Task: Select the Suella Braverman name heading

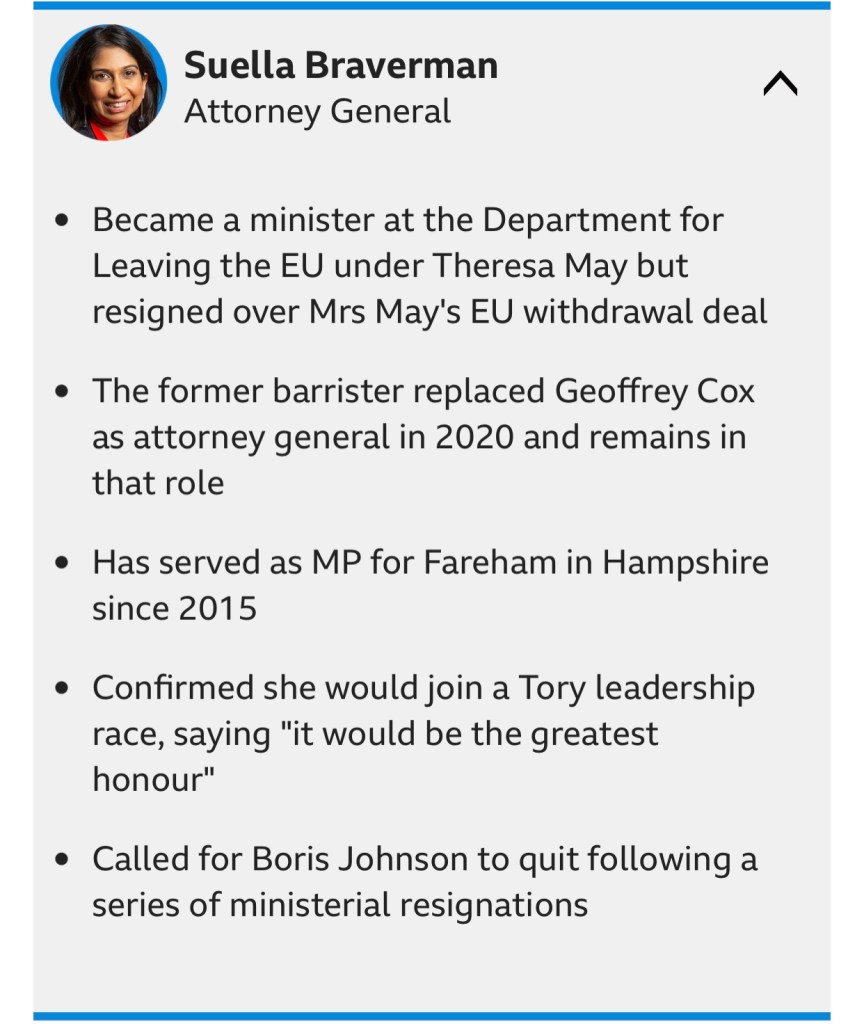Action: 340,66
